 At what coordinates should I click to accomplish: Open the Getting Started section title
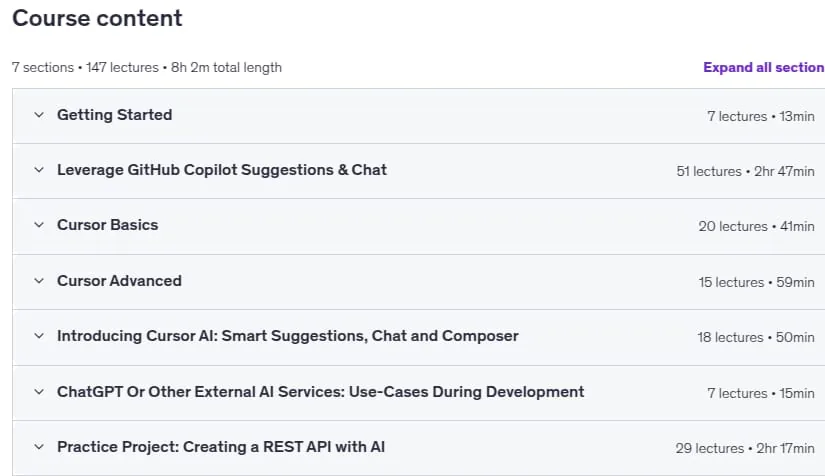coord(115,115)
